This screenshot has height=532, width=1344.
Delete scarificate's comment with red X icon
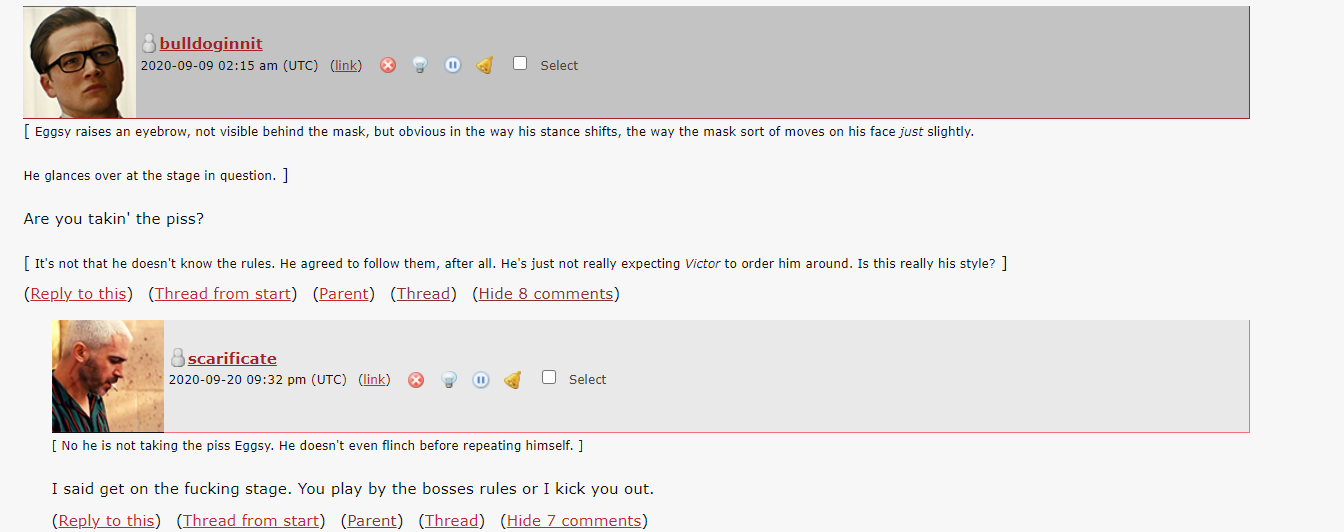pyautogui.click(x=416, y=380)
